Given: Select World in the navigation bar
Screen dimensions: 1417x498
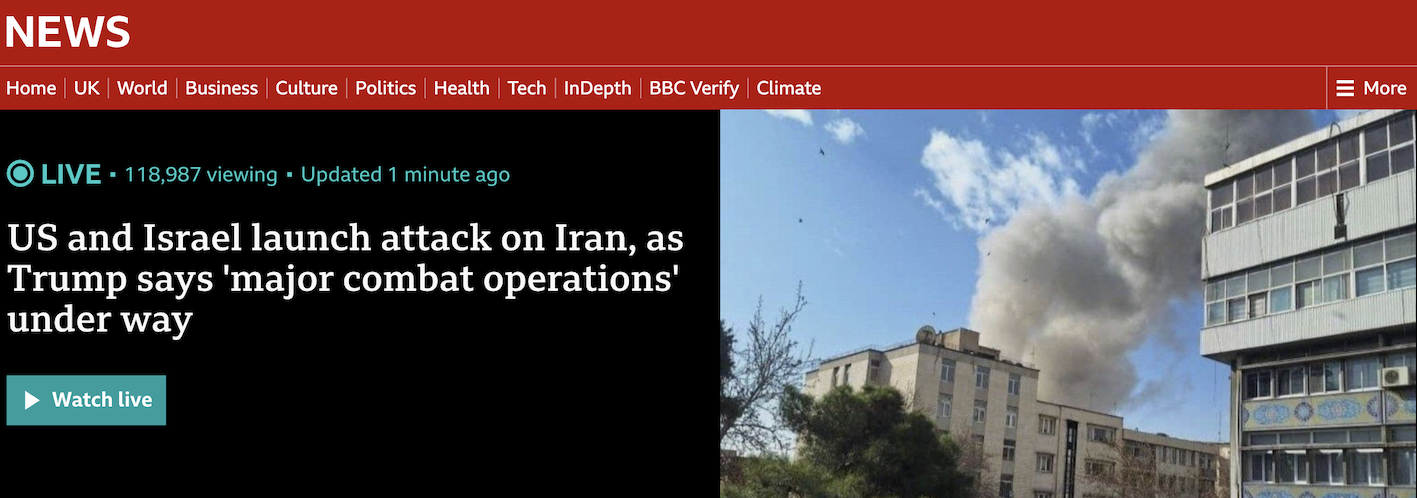Looking at the screenshot, I should (x=142, y=88).
